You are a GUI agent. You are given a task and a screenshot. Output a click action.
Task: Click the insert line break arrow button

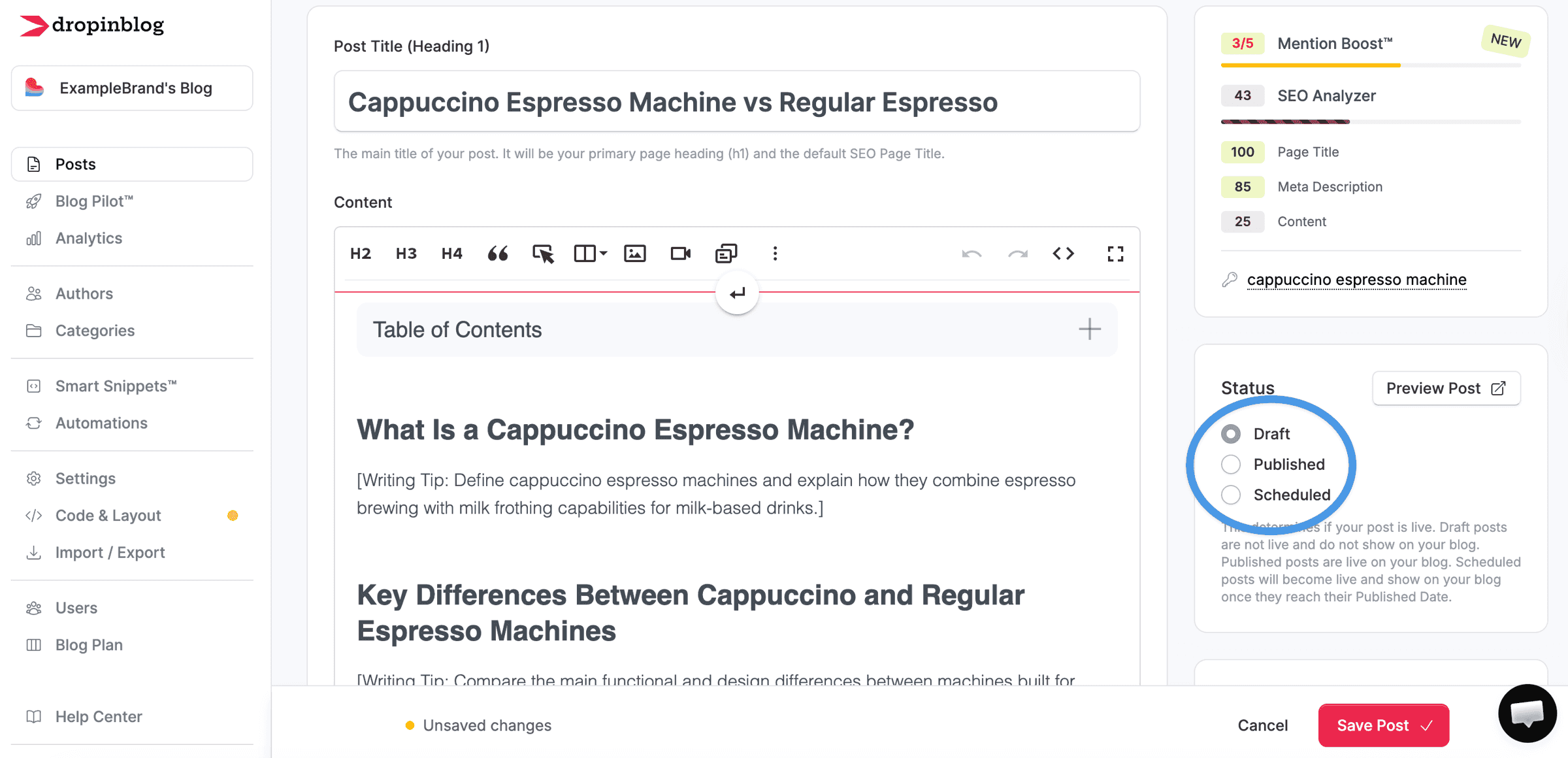[737, 293]
